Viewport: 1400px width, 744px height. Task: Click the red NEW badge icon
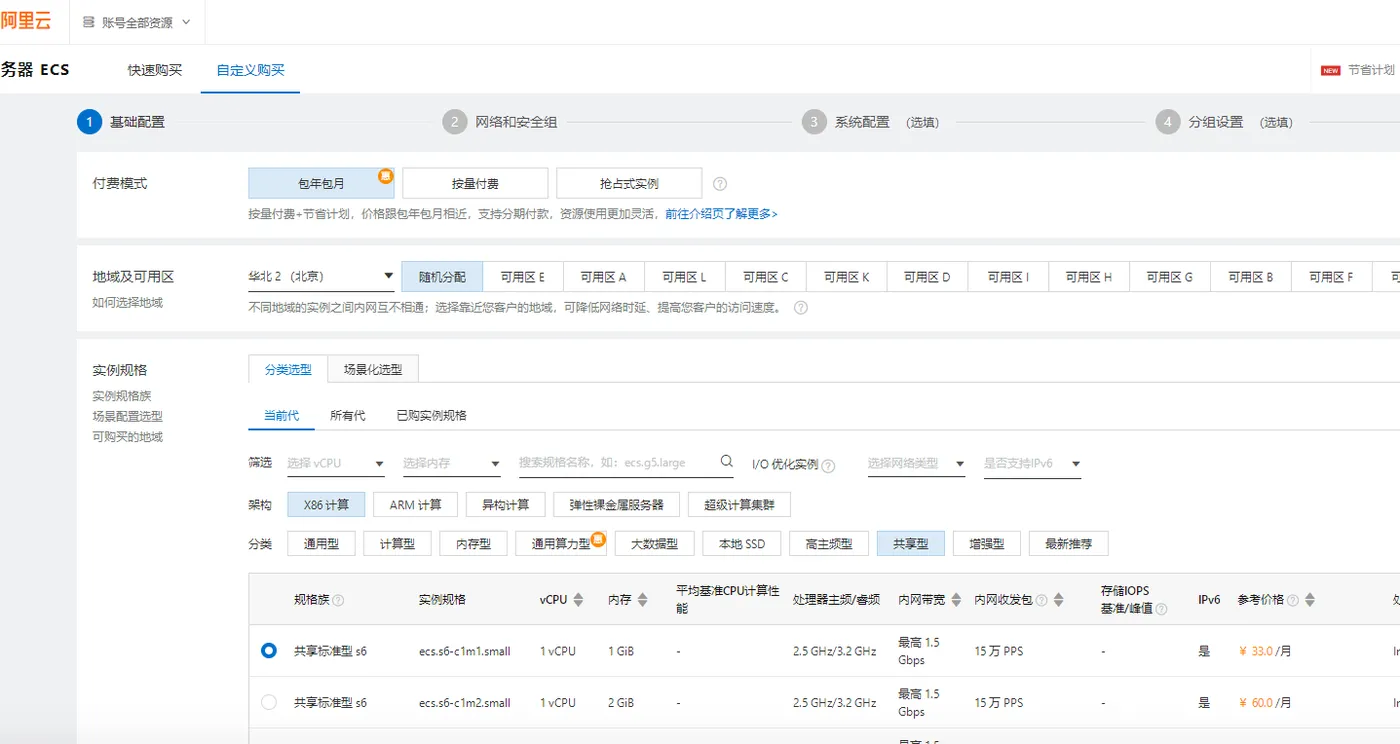pyautogui.click(x=1330, y=71)
